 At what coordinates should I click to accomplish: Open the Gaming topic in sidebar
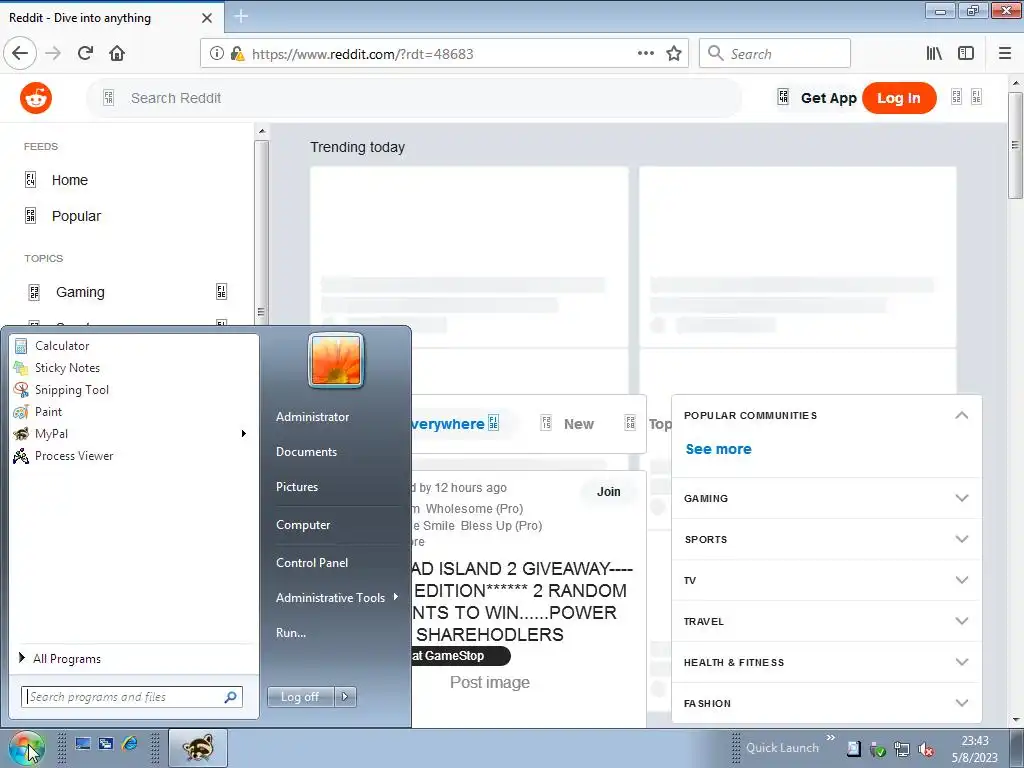pyautogui.click(x=80, y=292)
